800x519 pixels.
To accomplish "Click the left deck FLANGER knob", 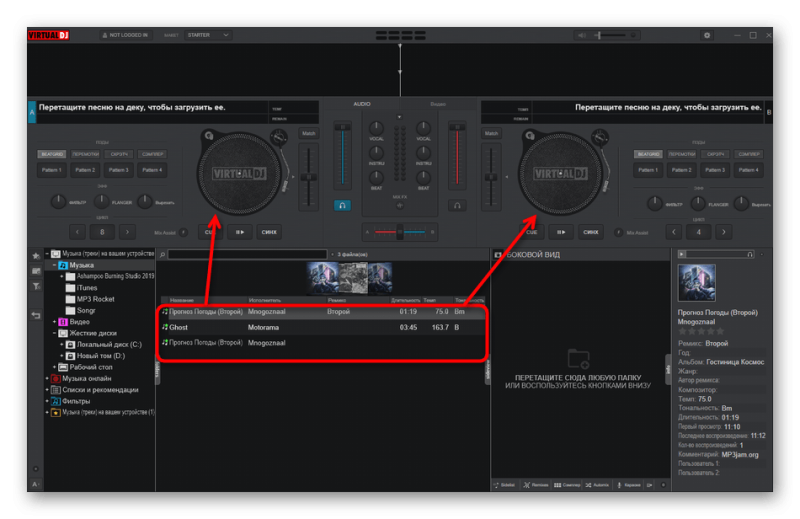I will tap(102, 202).
